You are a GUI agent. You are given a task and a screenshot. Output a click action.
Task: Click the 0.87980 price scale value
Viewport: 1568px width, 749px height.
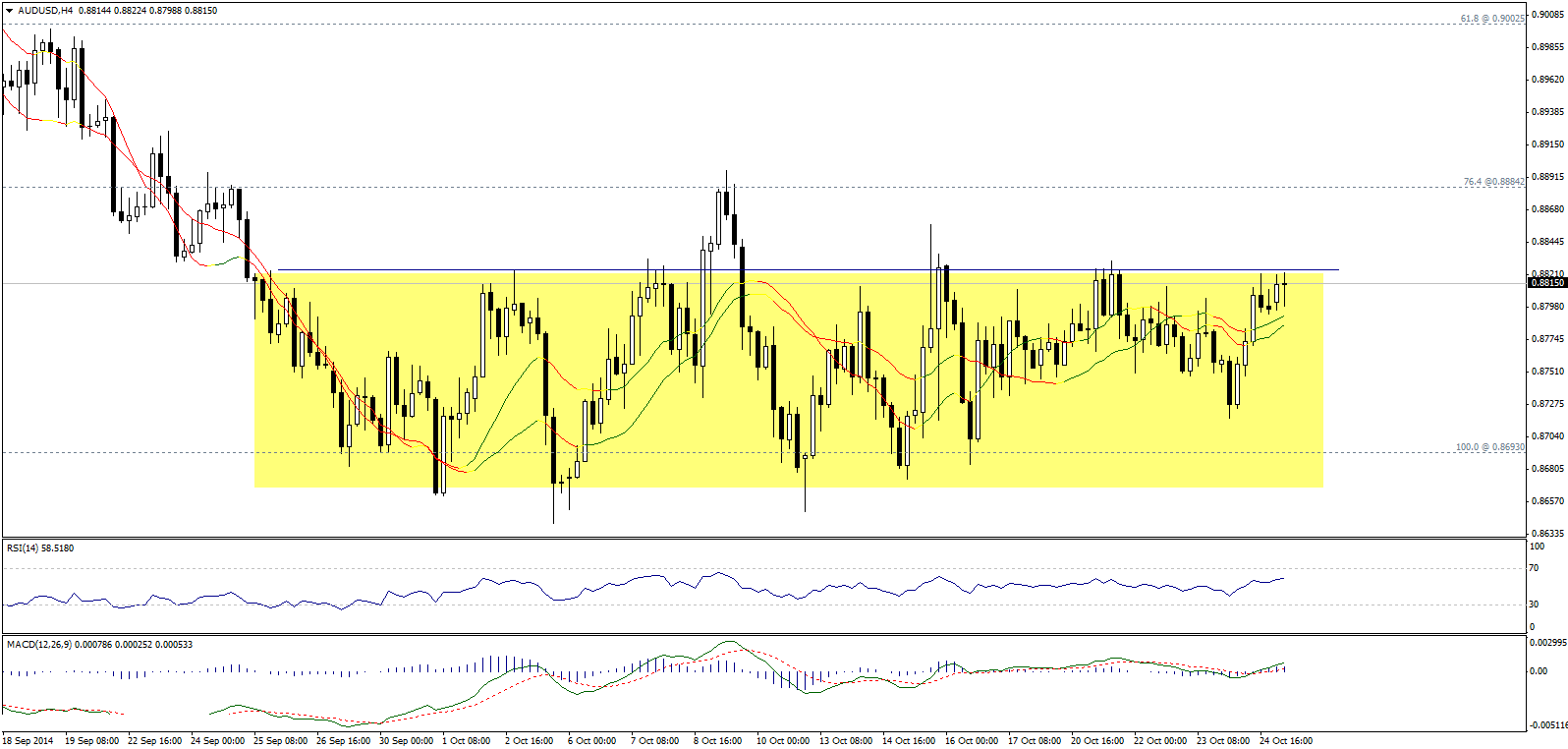pos(1547,307)
